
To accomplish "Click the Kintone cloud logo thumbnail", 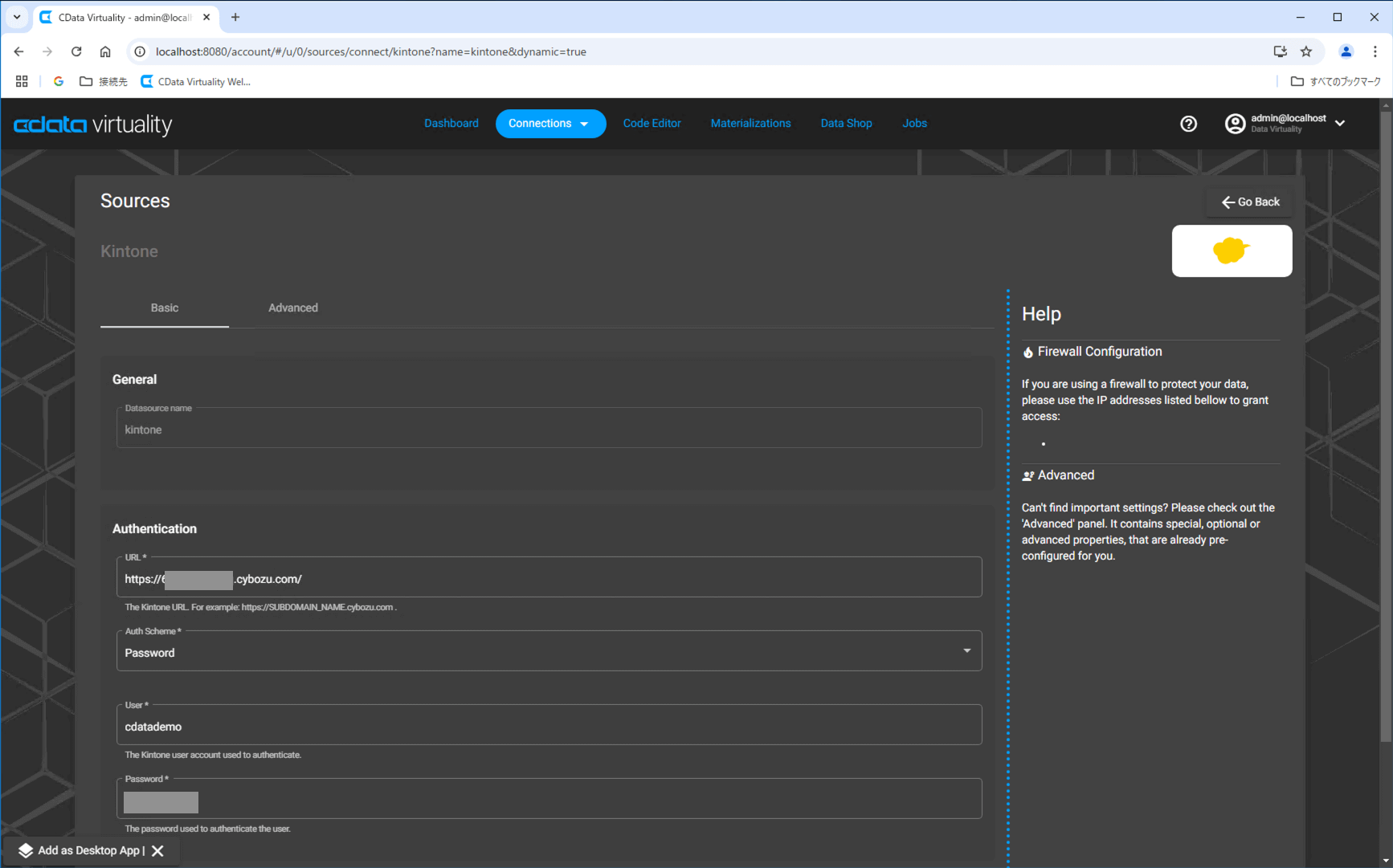I will 1232,251.
